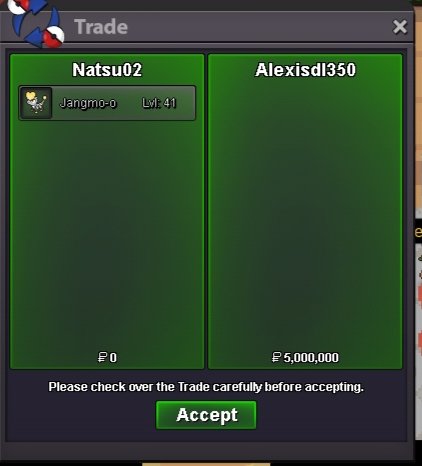Click the Lvl: 41 label
The height and width of the screenshot is (466, 422).
(159, 103)
